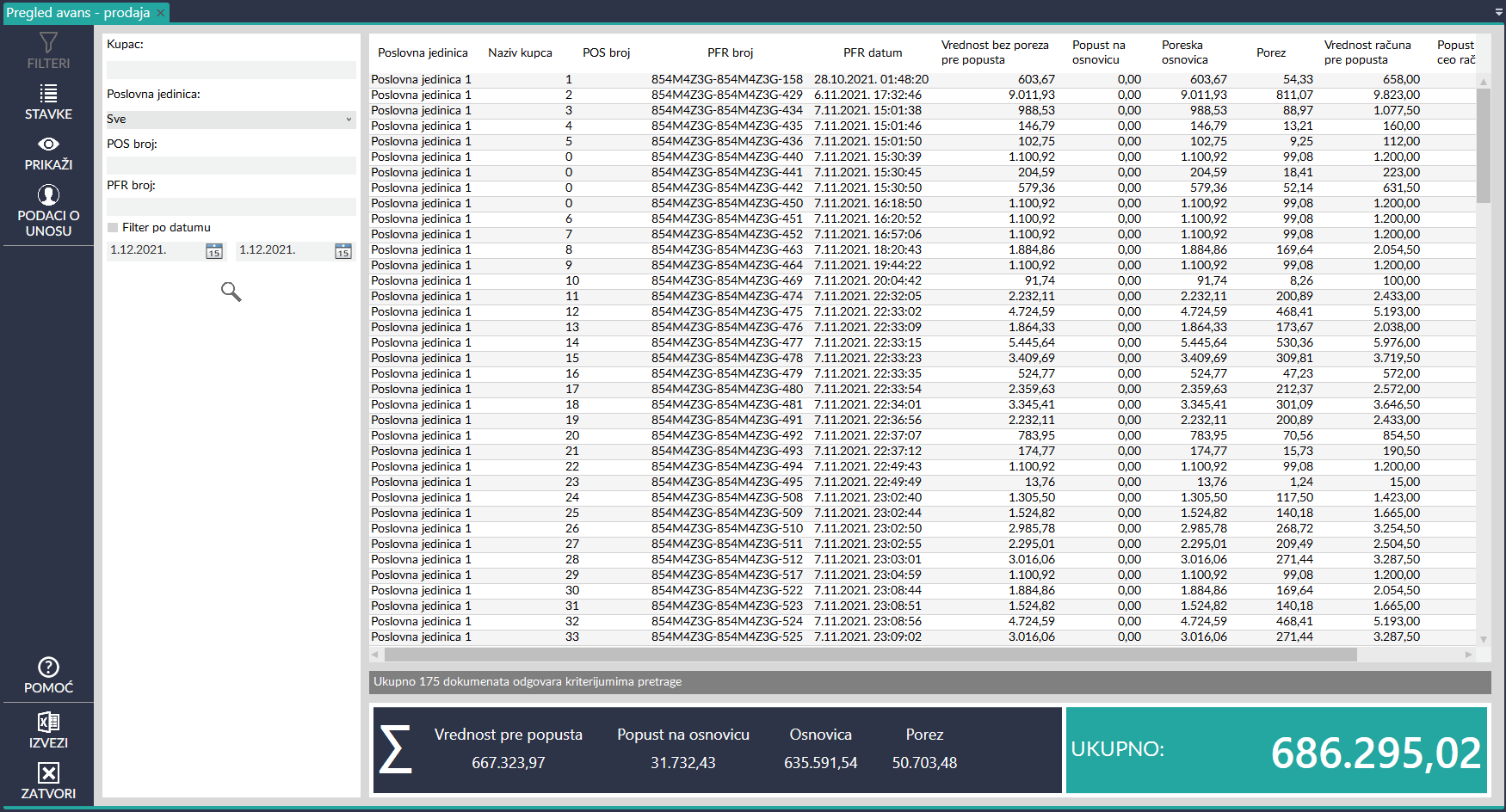The width and height of the screenshot is (1506, 812).
Task: Select the Pregled avans - prodaja tab
Action: [x=77, y=13]
